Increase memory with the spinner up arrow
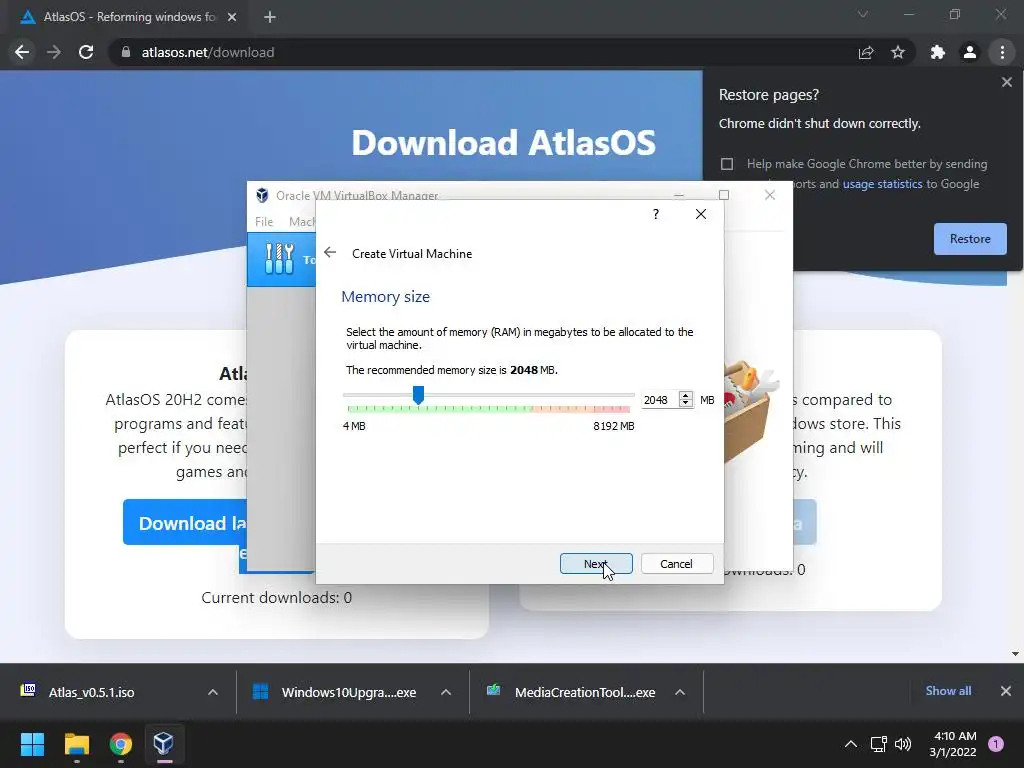Image resolution: width=1024 pixels, height=768 pixels. [686, 395]
